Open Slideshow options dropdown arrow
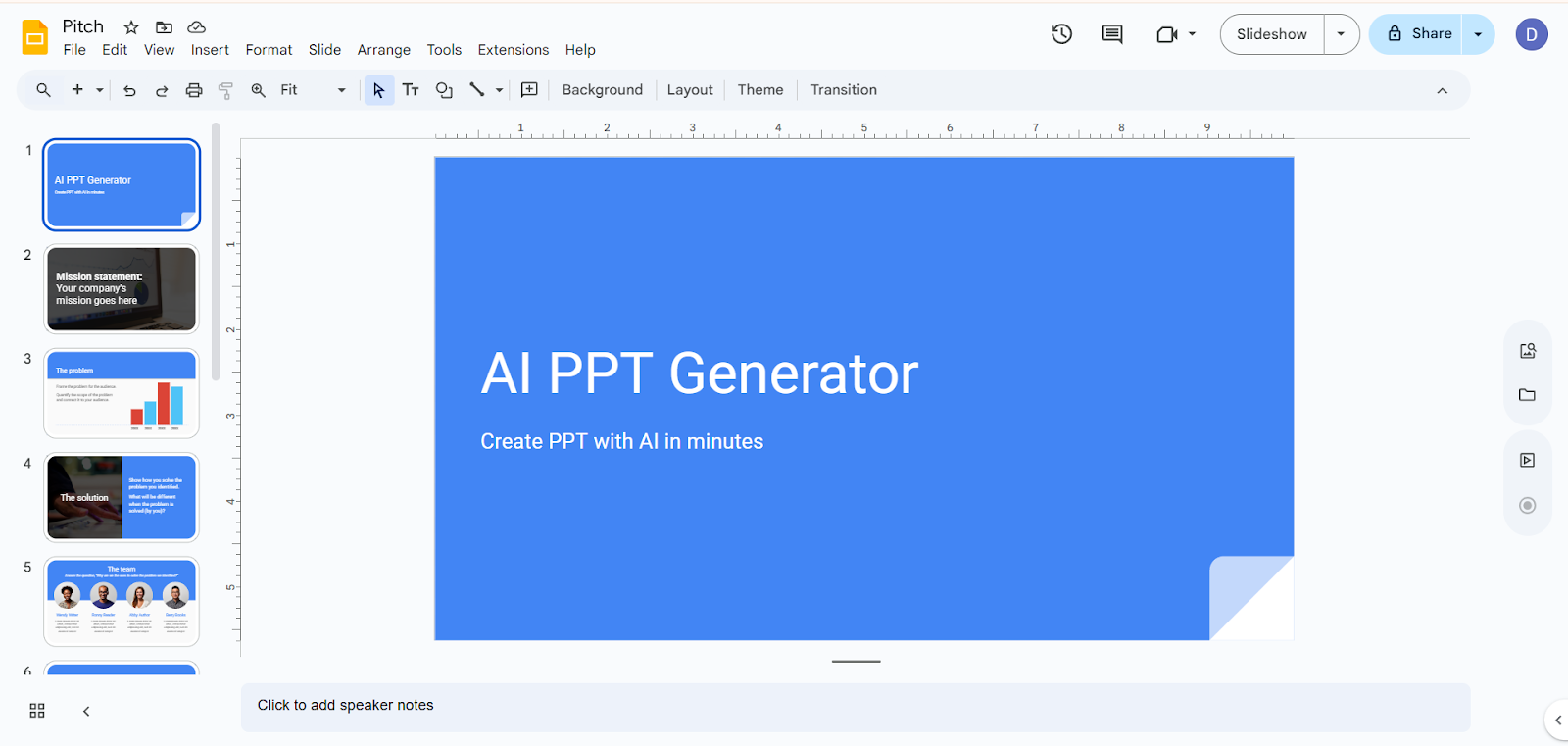 pos(1341,34)
